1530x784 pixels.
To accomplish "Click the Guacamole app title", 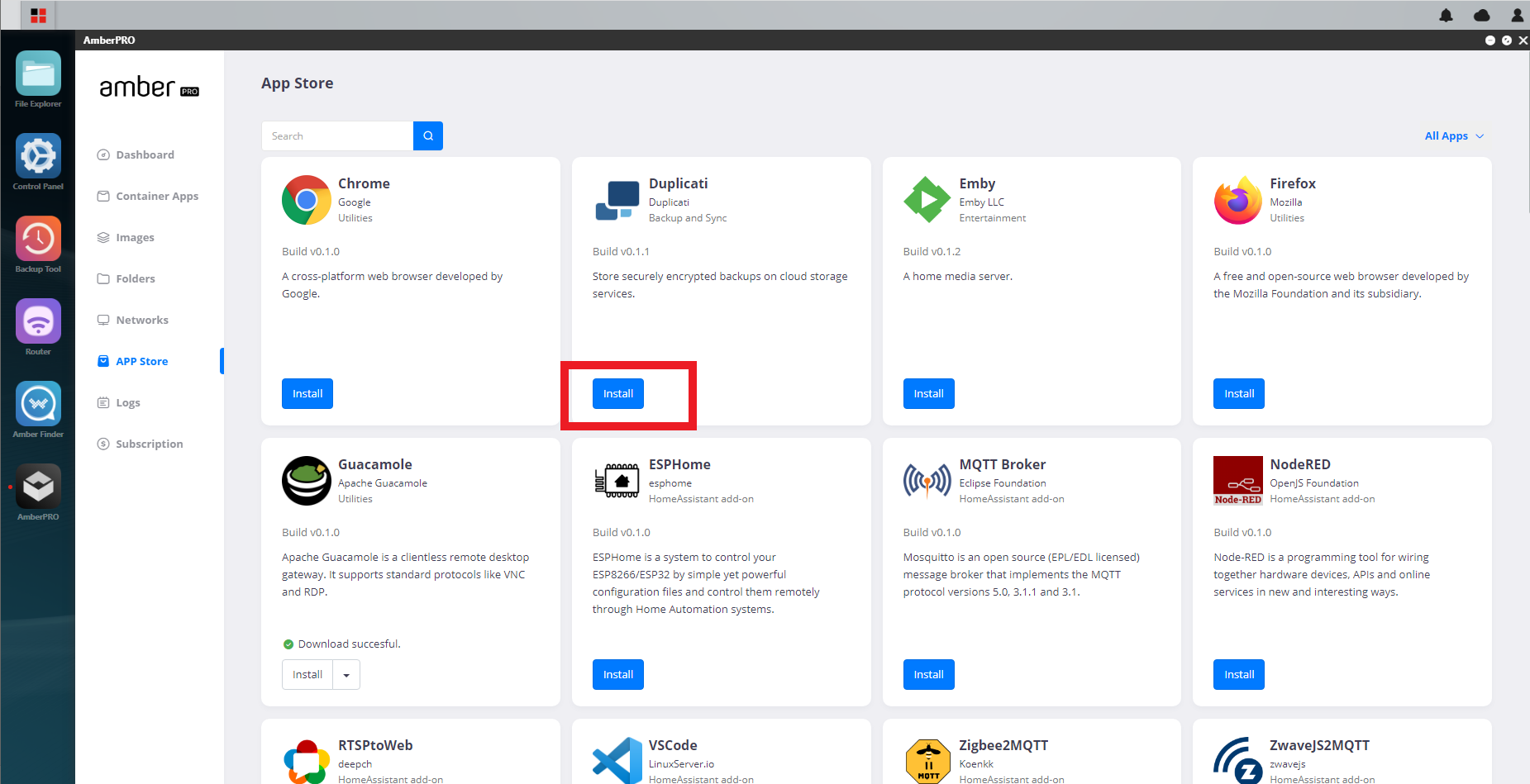I will 375,464.
